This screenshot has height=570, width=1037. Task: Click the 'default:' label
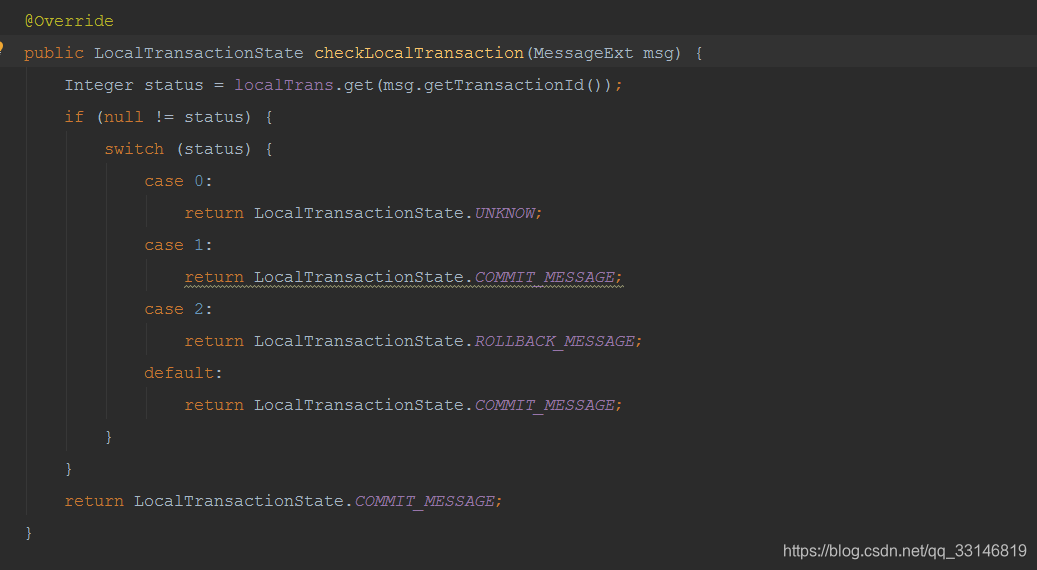(x=183, y=373)
